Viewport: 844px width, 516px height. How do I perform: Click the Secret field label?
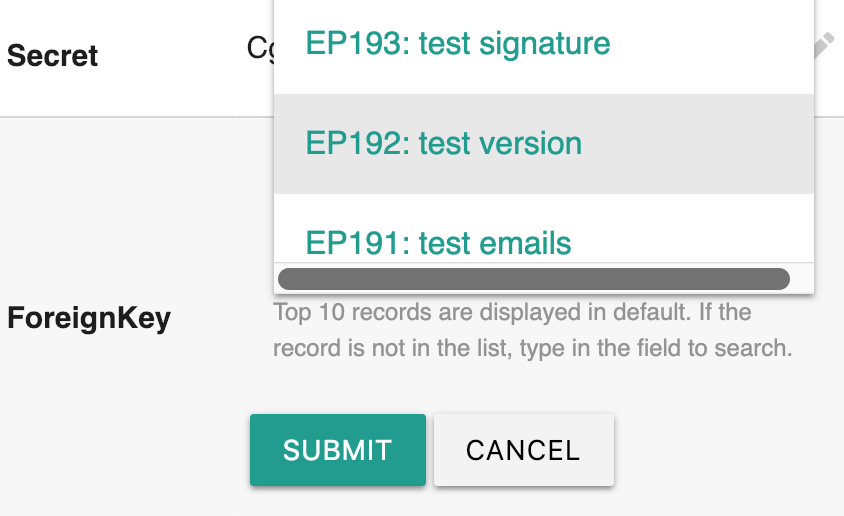pyautogui.click(x=52, y=55)
